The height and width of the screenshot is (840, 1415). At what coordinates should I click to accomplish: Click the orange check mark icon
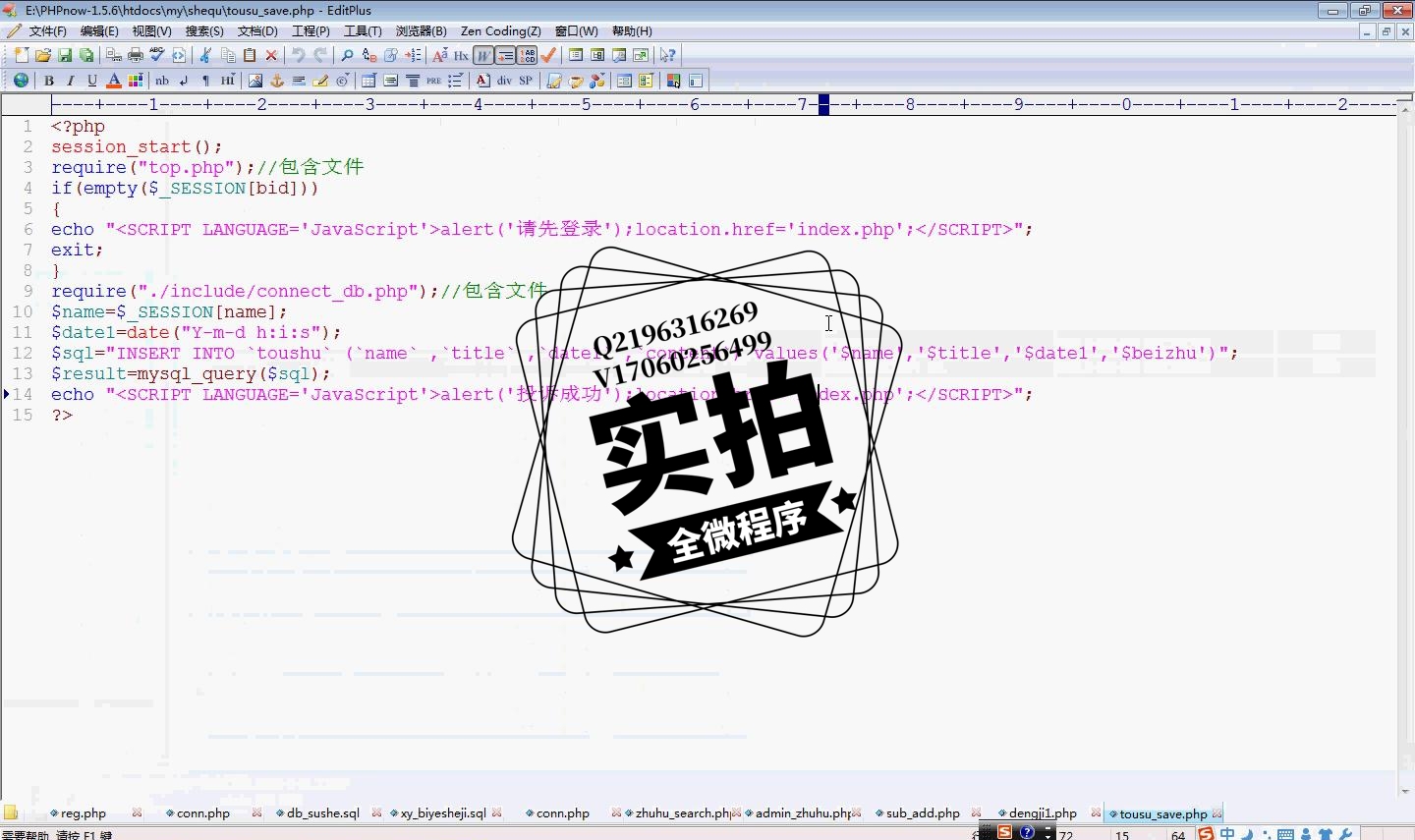pyautogui.click(x=548, y=55)
